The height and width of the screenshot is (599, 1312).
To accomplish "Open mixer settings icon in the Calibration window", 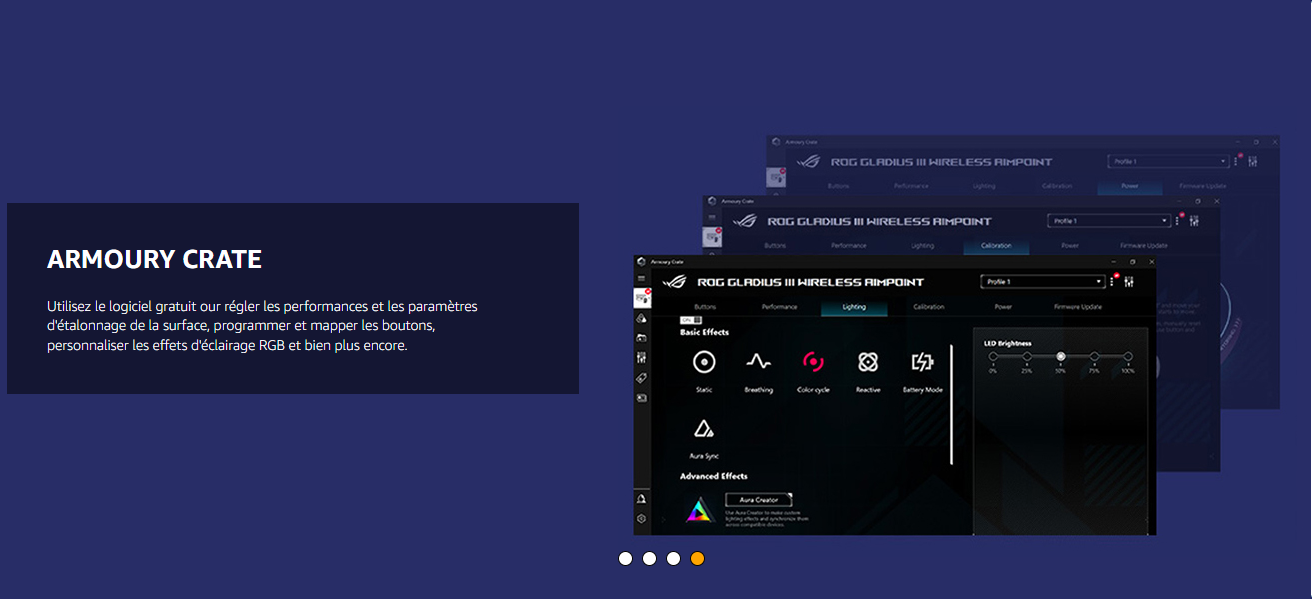I will [1193, 221].
